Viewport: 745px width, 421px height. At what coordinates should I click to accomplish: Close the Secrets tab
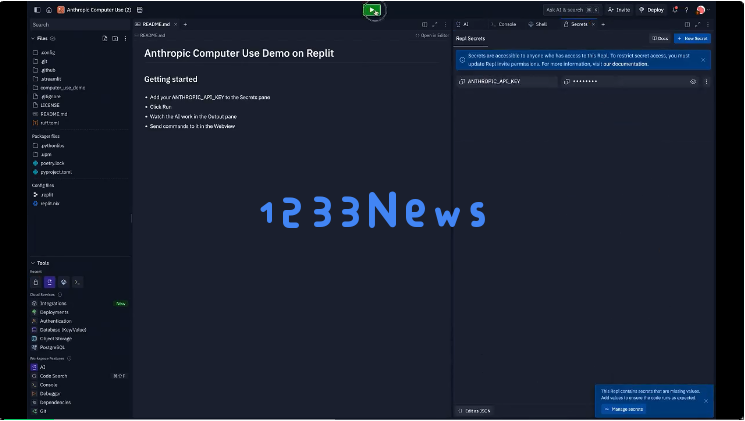point(593,24)
